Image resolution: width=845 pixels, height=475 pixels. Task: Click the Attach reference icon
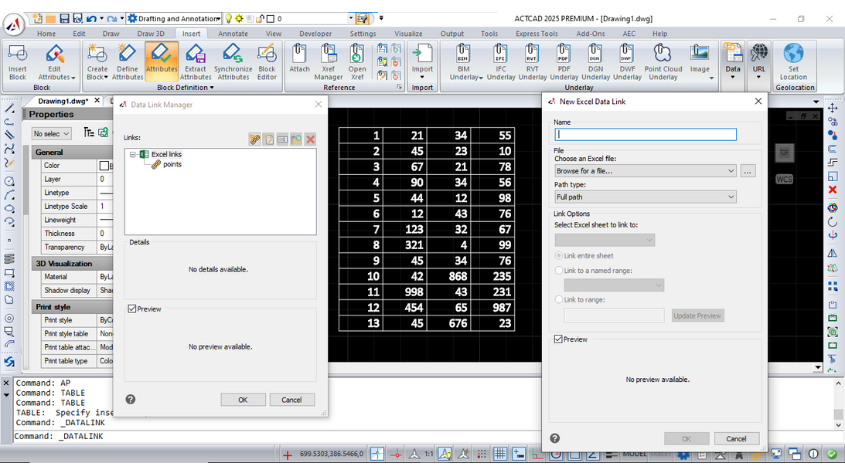pyautogui.click(x=299, y=59)
